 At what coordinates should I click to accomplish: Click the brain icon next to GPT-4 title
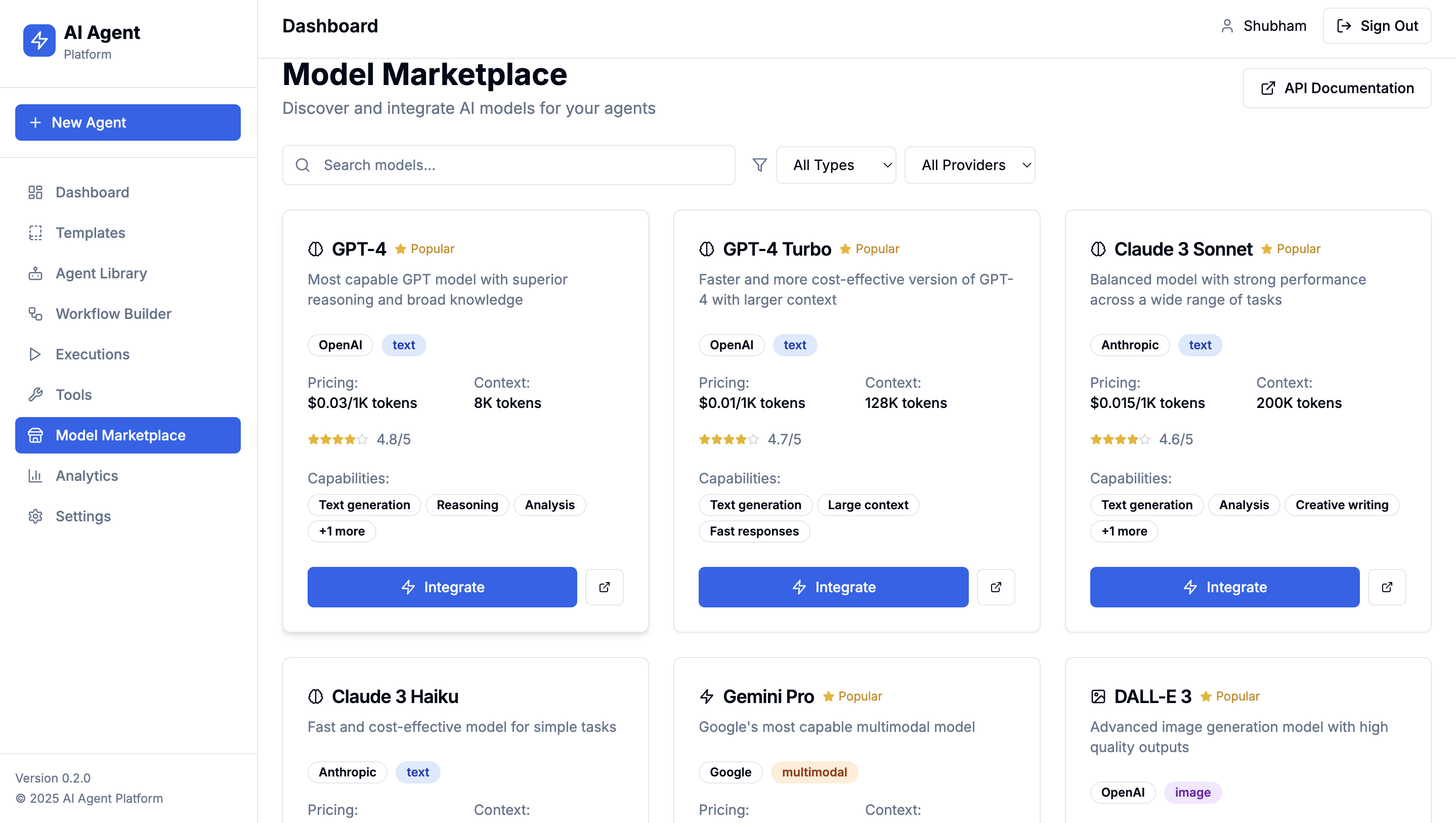(x=315, y=249)
